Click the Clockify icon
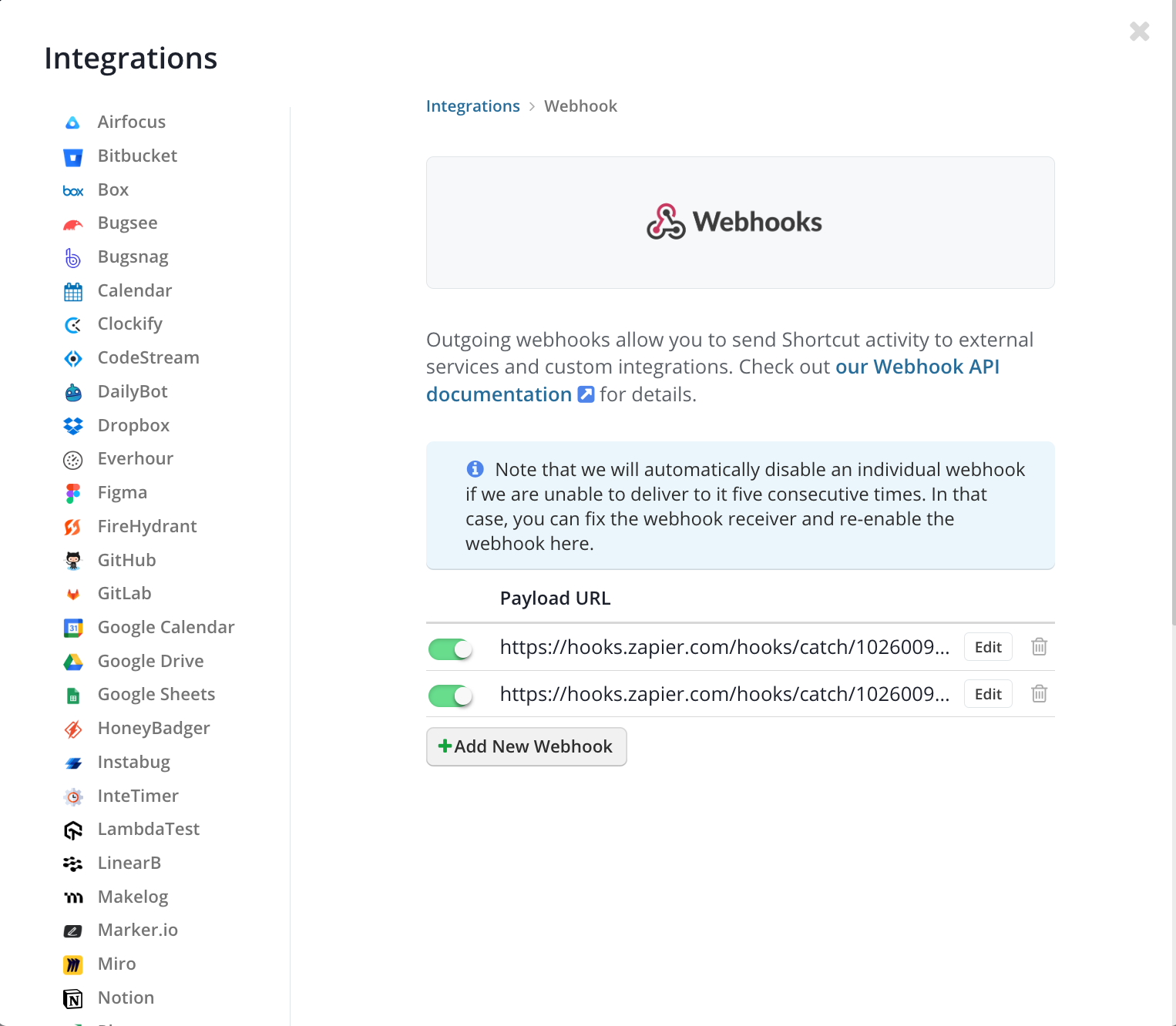This screenshot has height=1026, width=1176. click(72, 325)
